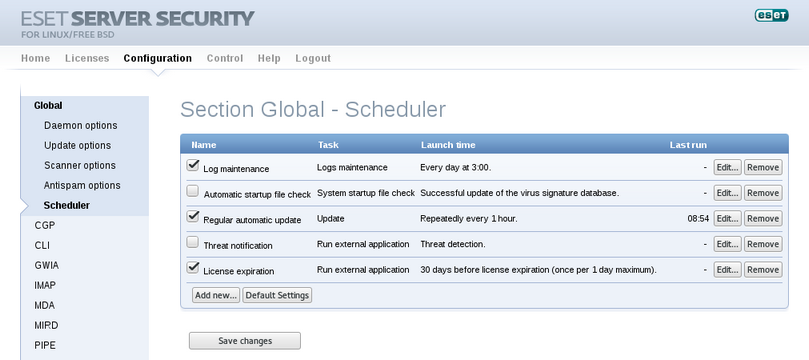Select Antispam options in sidebar

[82, 185]
